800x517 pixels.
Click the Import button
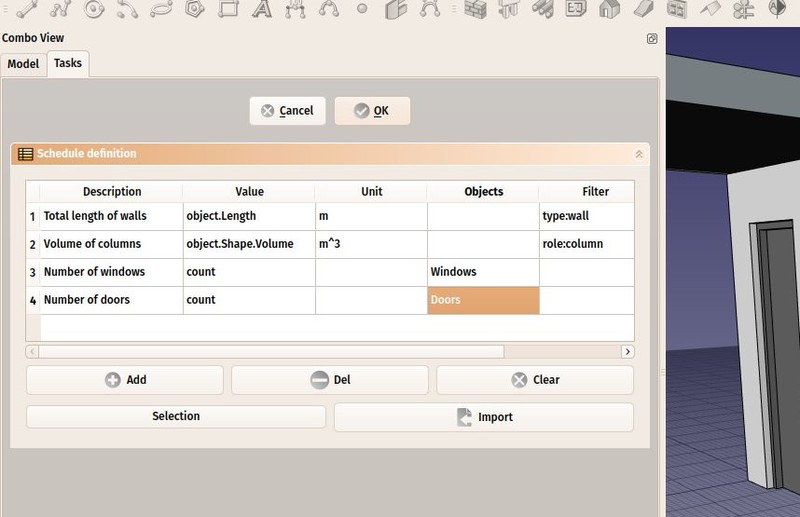483,417
